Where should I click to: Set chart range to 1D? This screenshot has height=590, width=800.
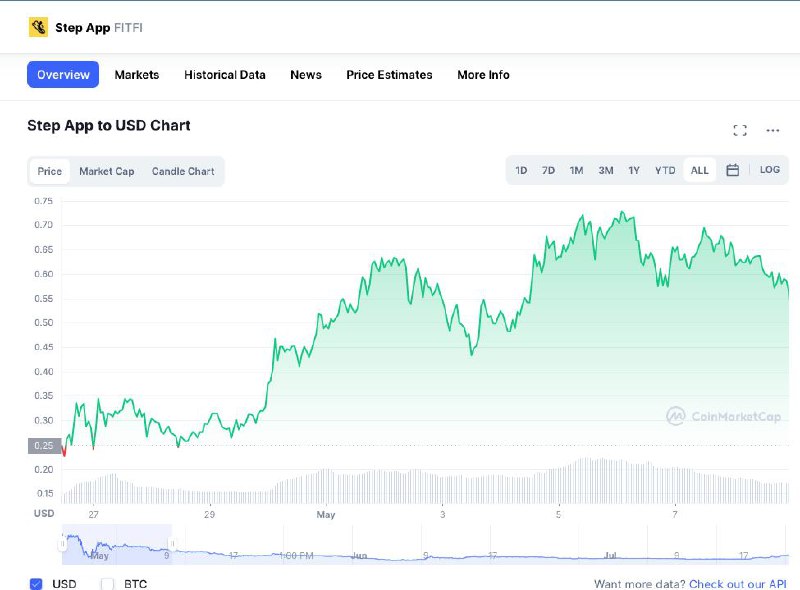click(x=521, y=170)
